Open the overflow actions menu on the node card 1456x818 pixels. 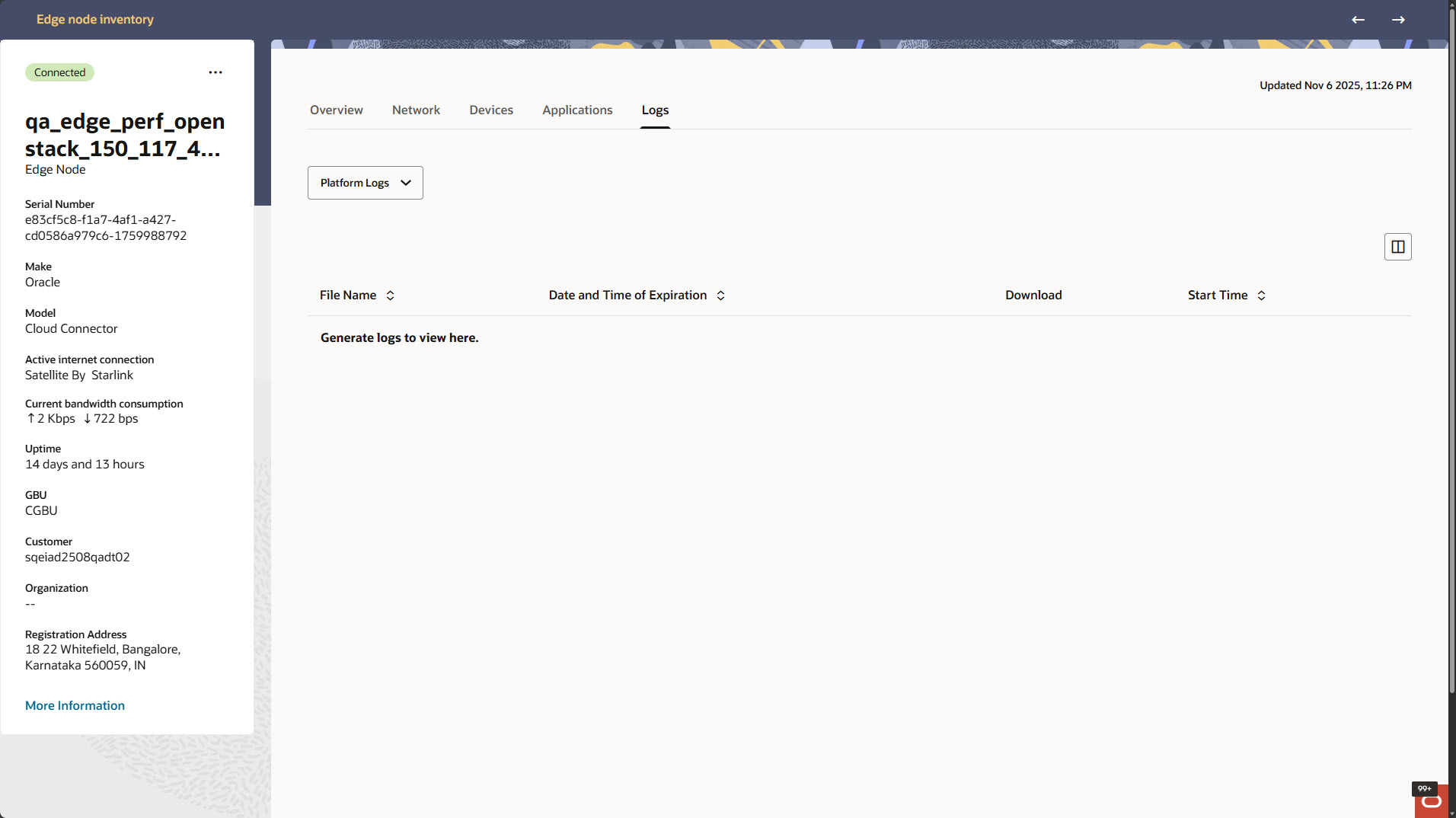point(216,72)
